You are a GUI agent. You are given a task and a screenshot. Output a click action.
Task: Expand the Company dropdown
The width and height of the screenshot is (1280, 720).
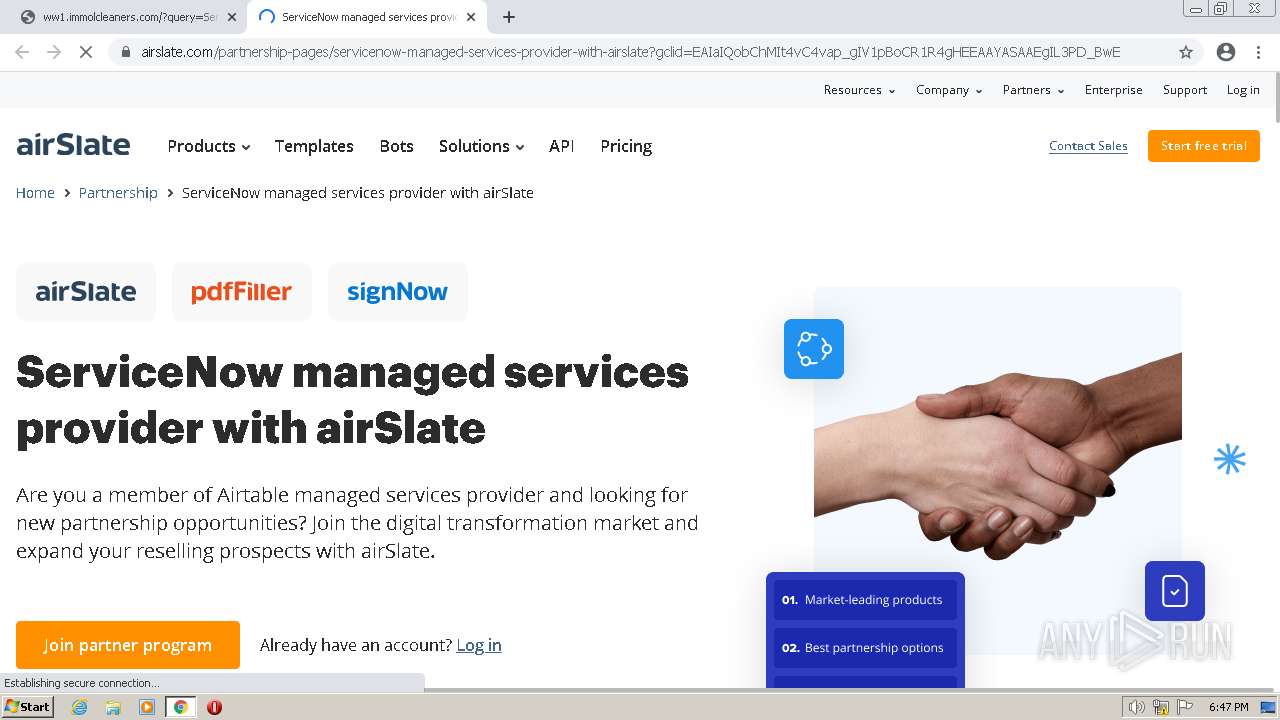tap(949, 90)
